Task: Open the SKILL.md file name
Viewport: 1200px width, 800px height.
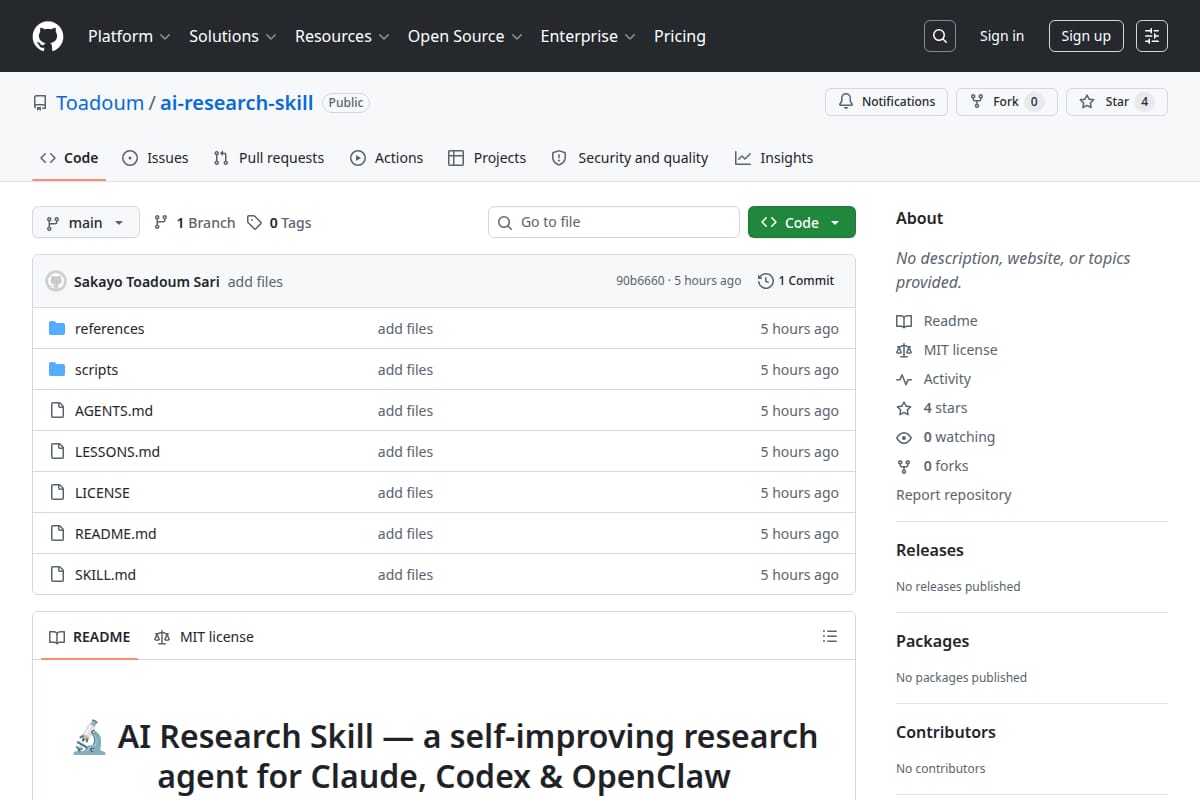Action: click(105, 575)
